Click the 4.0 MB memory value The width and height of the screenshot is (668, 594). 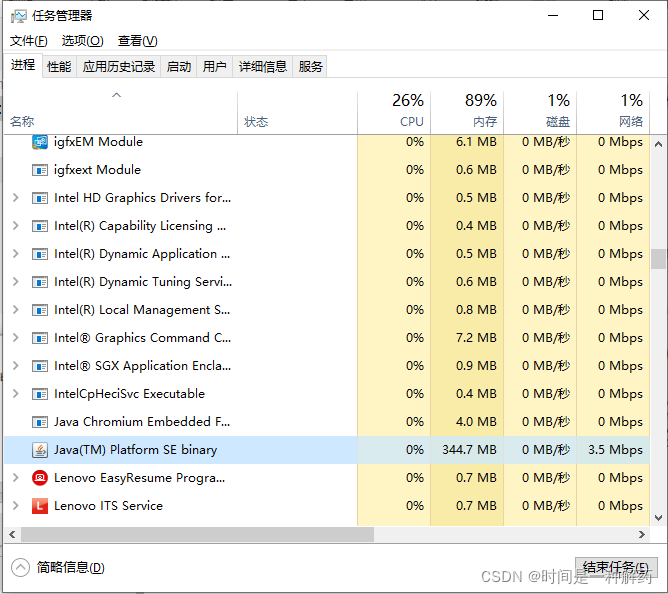[x=476, y=422]
